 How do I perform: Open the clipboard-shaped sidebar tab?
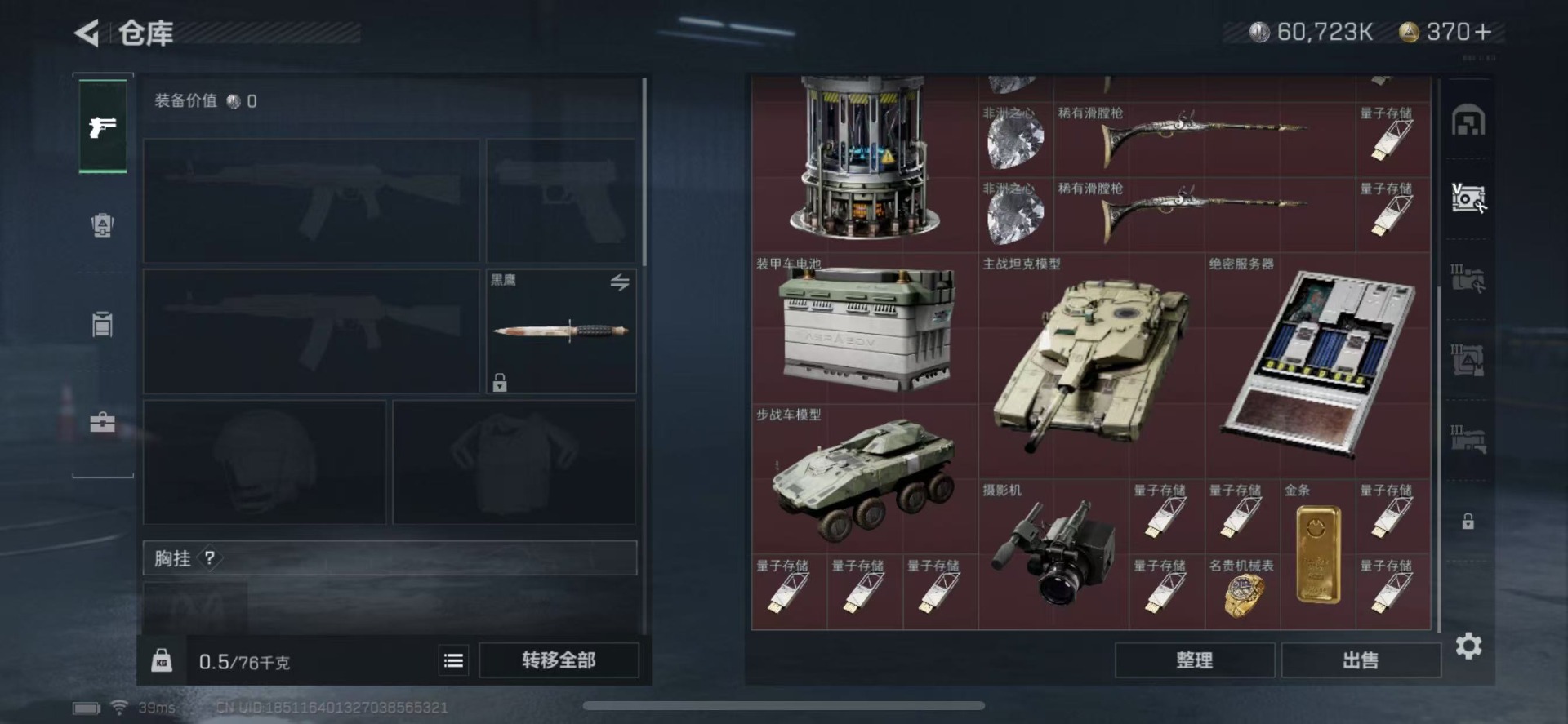pyautogui.click(x=102, y=324)
